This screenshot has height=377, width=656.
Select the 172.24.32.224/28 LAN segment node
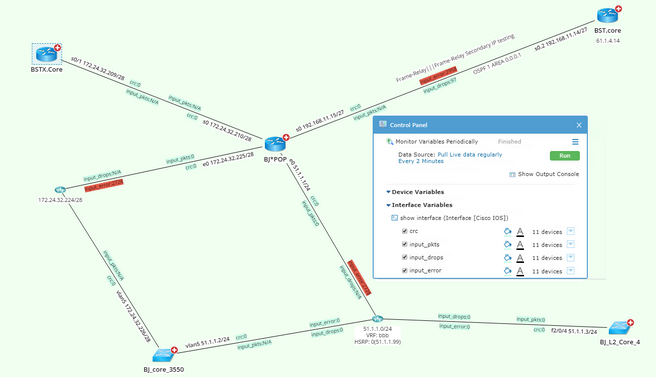click(60, 190)
